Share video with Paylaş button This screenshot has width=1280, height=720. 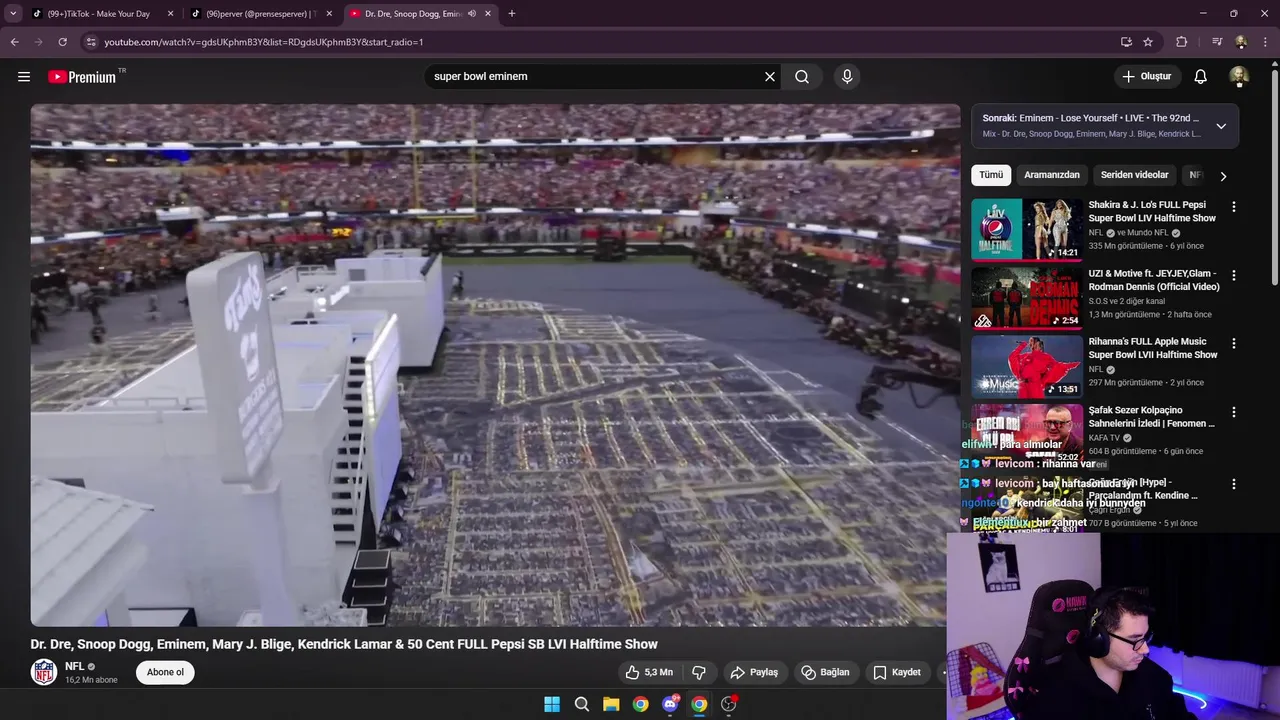[754, 672]
